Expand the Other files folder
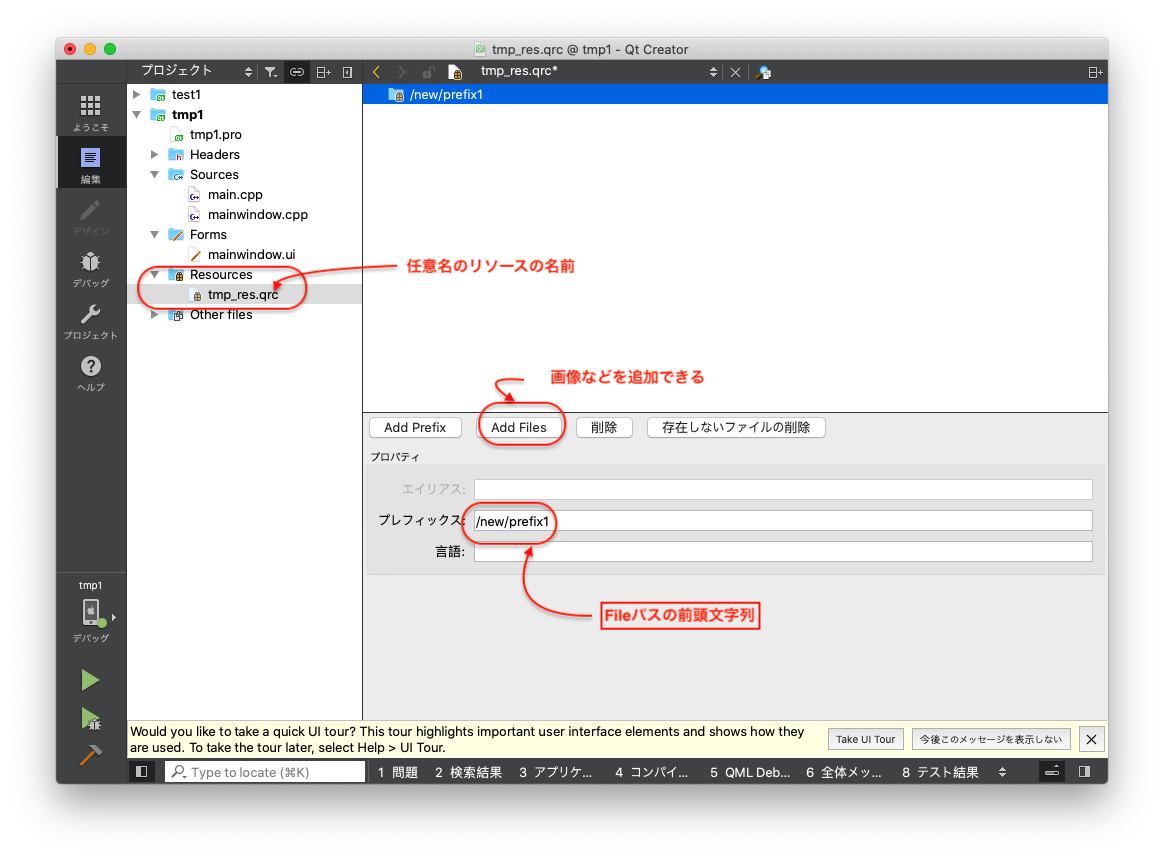 tap(154, 315)
